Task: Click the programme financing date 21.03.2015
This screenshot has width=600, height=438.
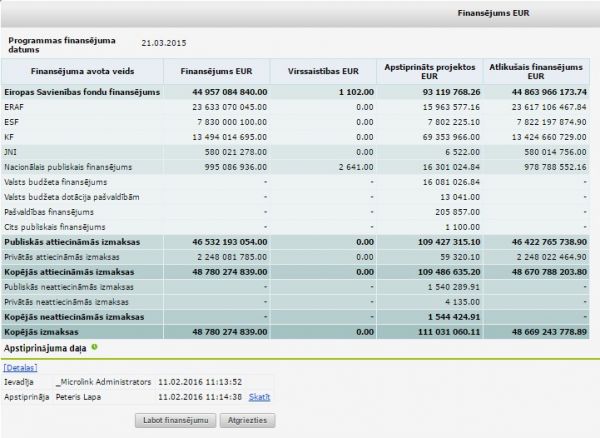Action: pos(164,42)
